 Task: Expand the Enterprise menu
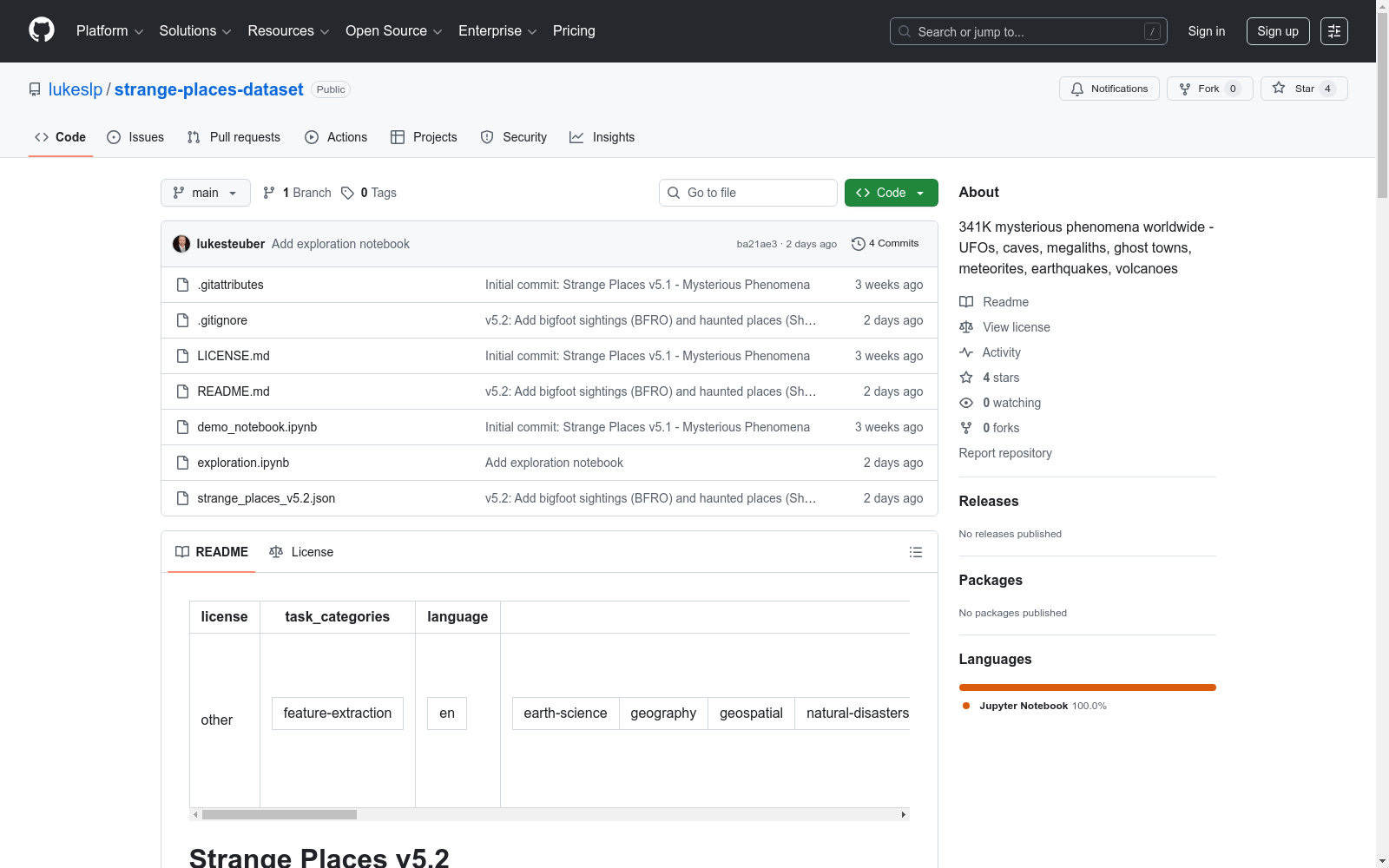[497, 31]
